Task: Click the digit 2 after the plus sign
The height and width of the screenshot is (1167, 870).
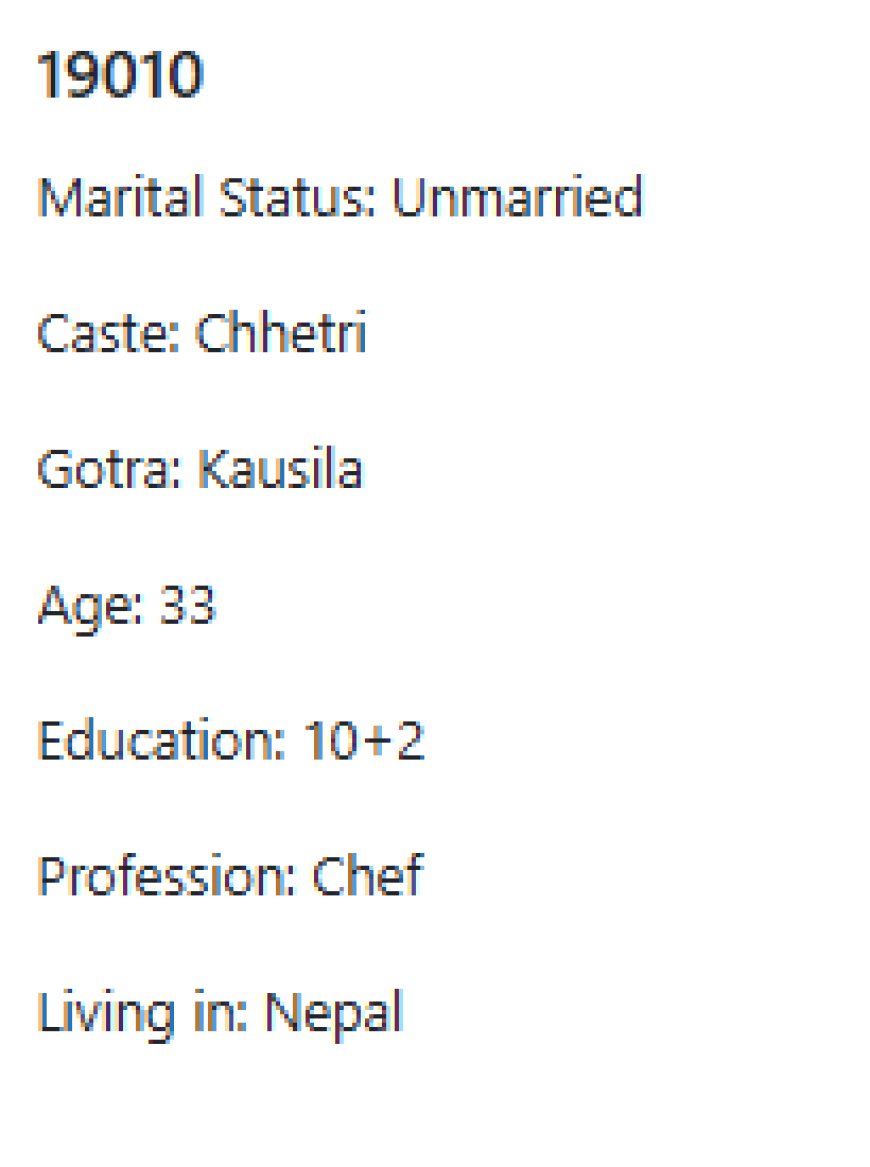Action: [x=410, y=741]
